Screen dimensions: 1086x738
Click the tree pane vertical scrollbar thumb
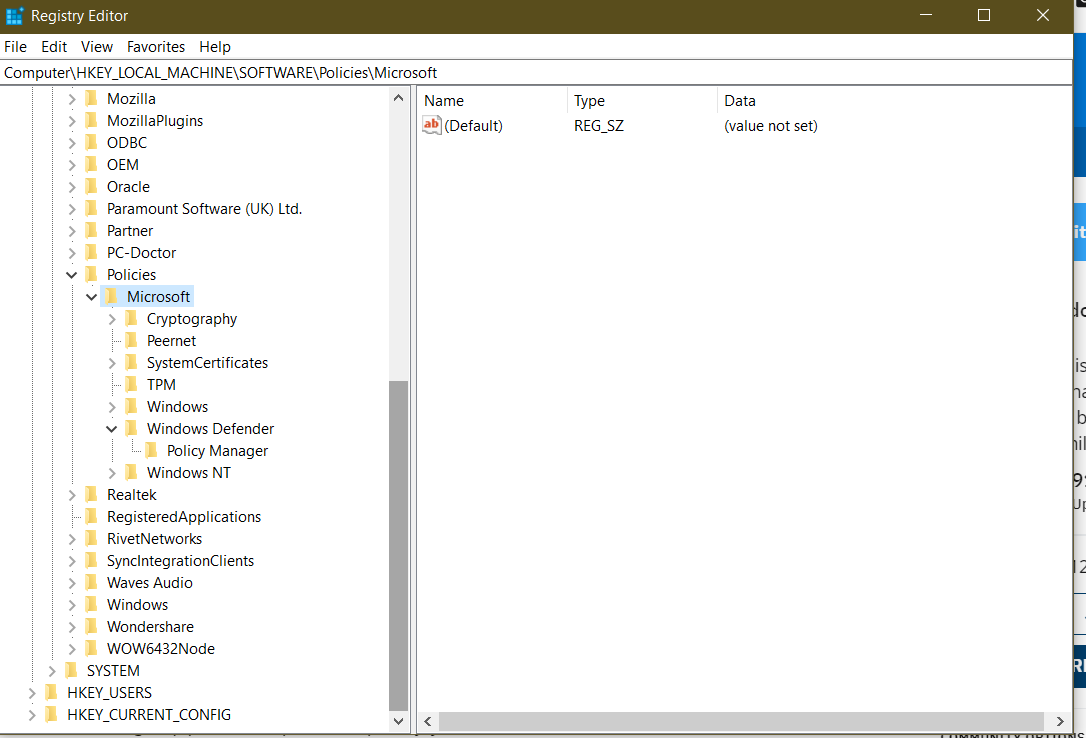click(398, 546)
